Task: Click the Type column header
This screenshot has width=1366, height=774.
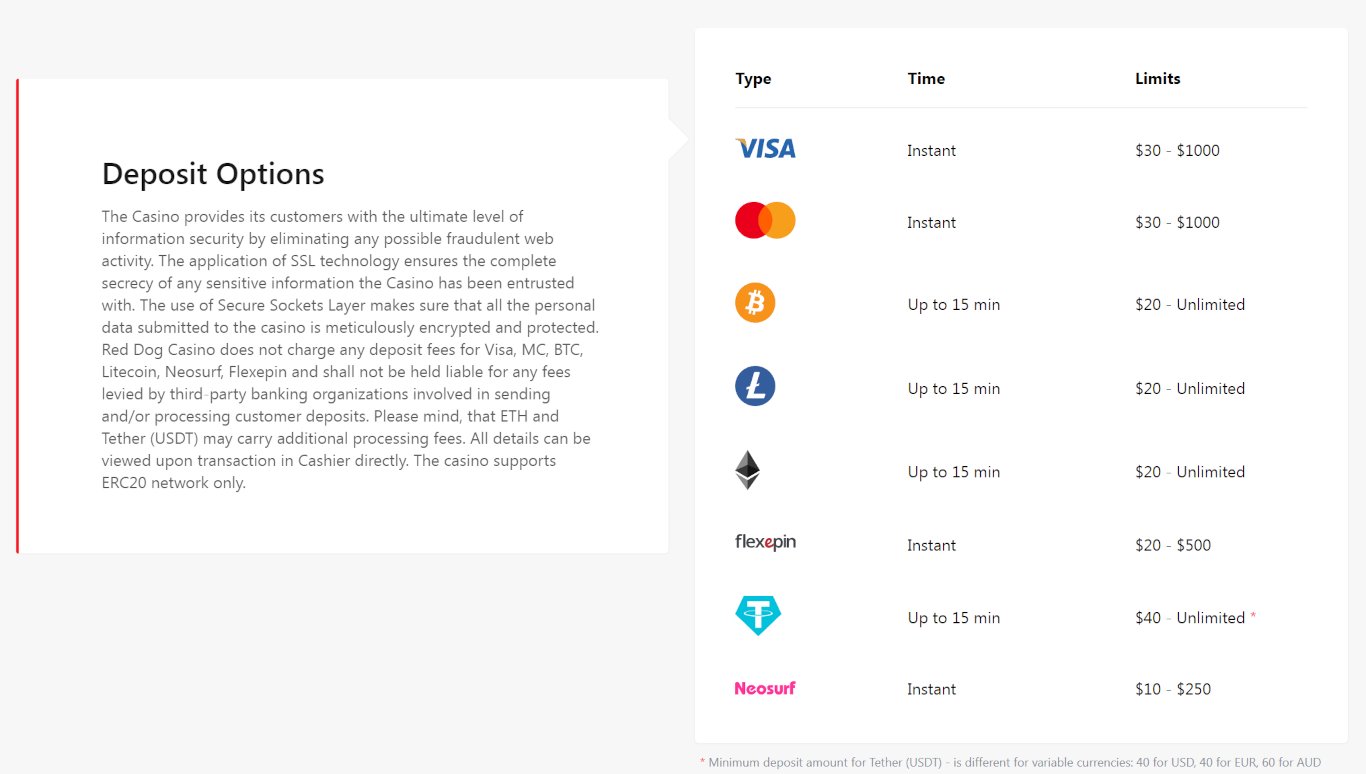Action: click(753, 79)
